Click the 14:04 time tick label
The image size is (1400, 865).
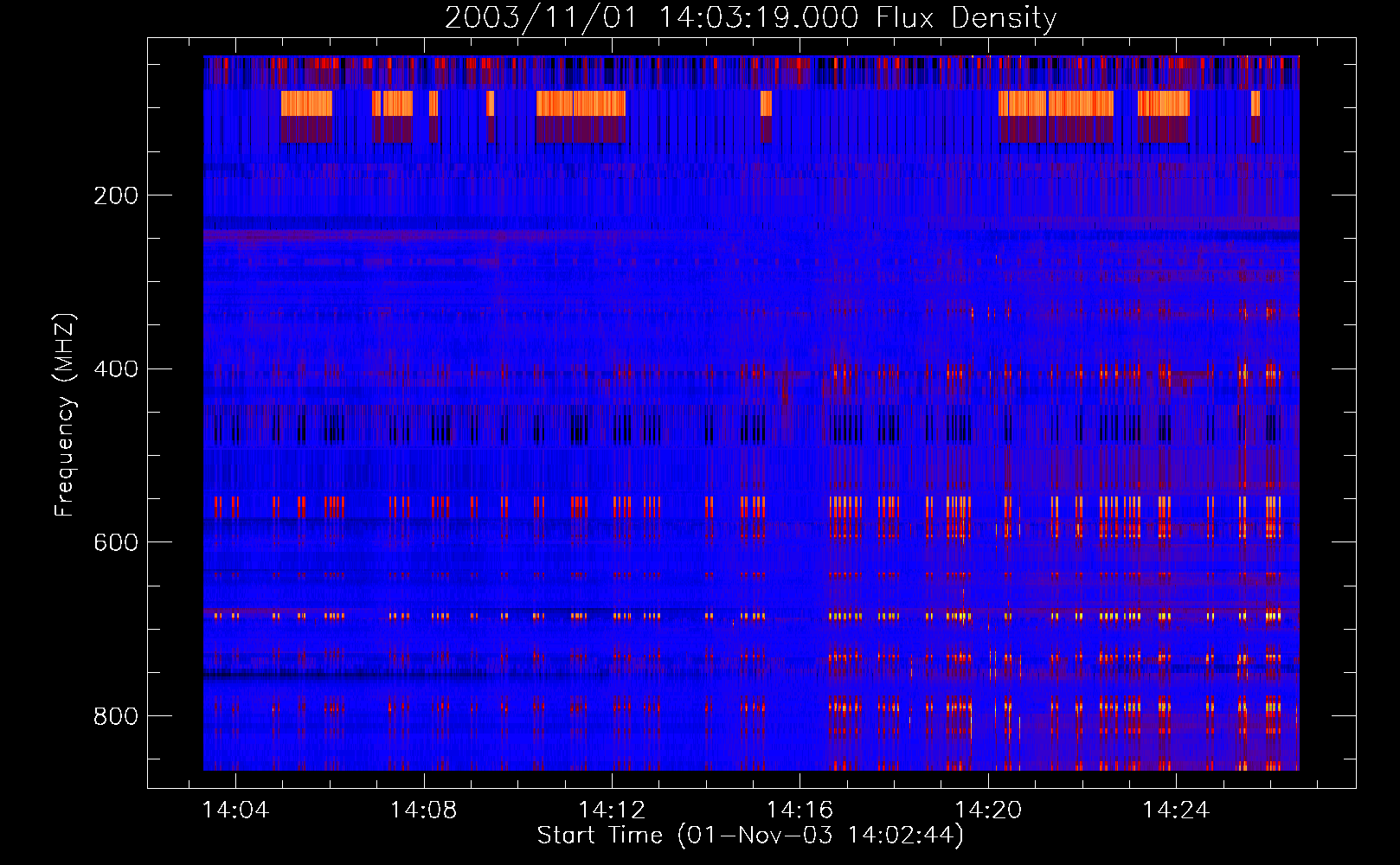click(235, 811)
